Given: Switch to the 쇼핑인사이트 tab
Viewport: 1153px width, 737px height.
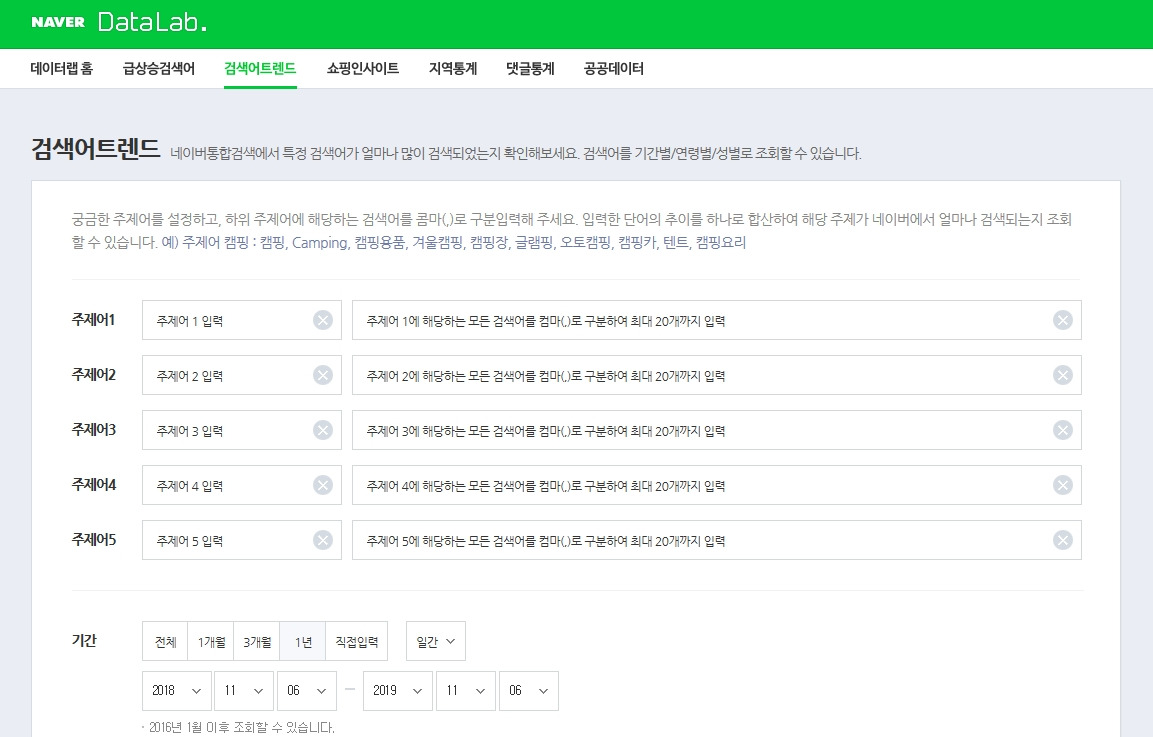Looking at the screenshot, I should click(x=362, y=68).
